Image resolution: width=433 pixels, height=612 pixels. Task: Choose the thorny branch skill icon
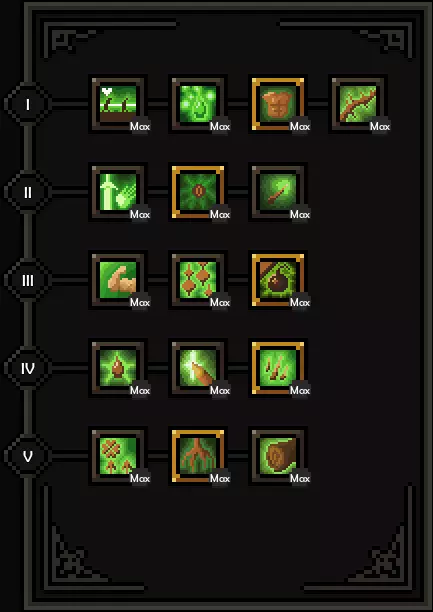358,104
